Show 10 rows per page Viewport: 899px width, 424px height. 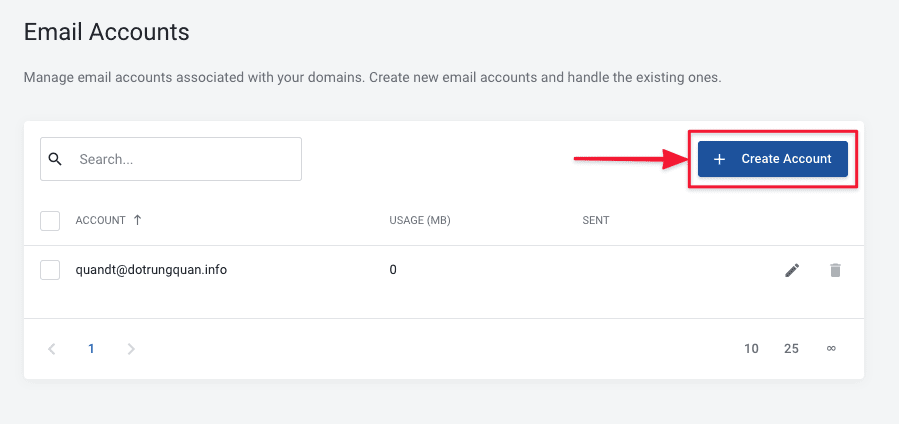[751, 349]
